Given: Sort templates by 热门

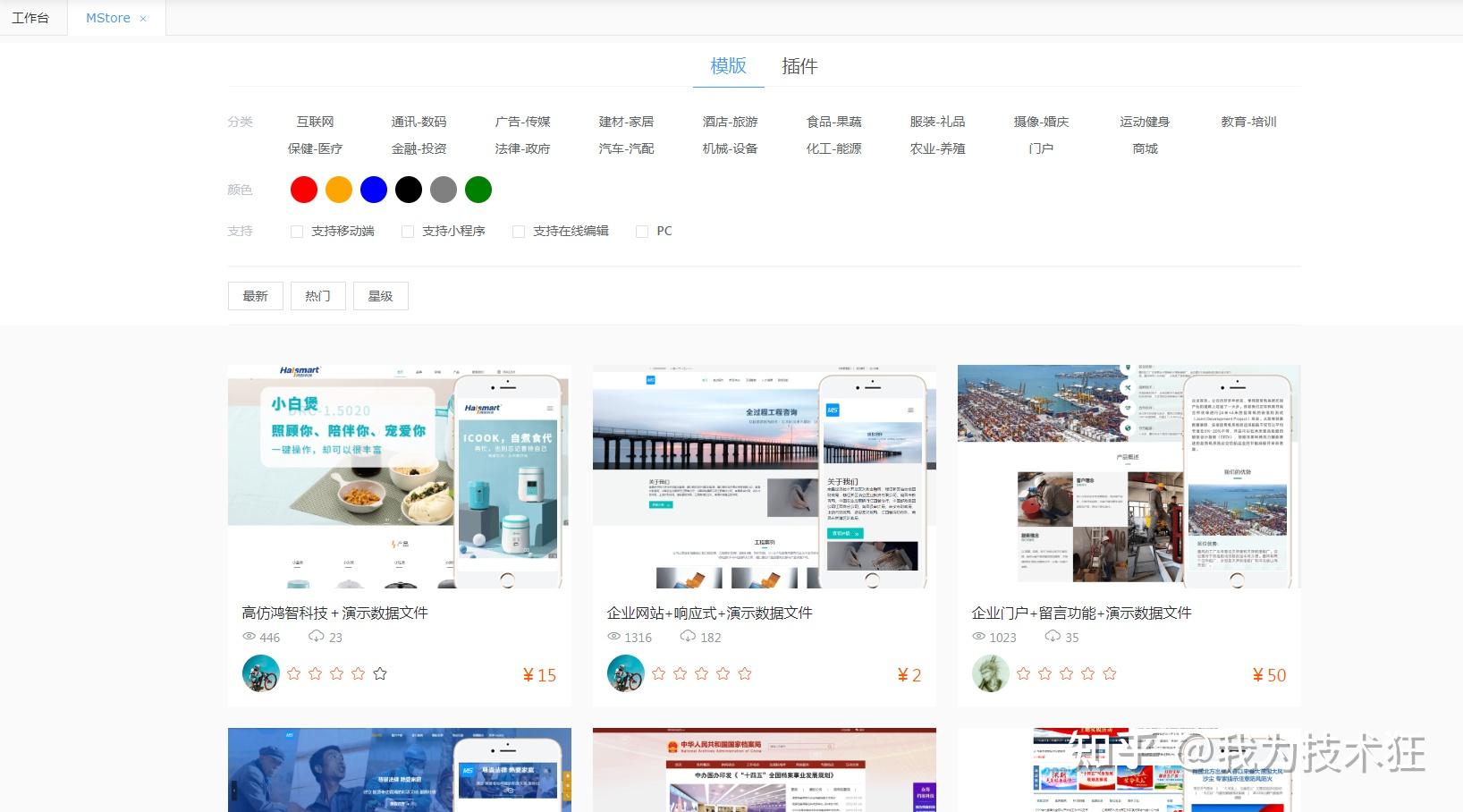Looking at the screenshot, I should coord(317,295).
